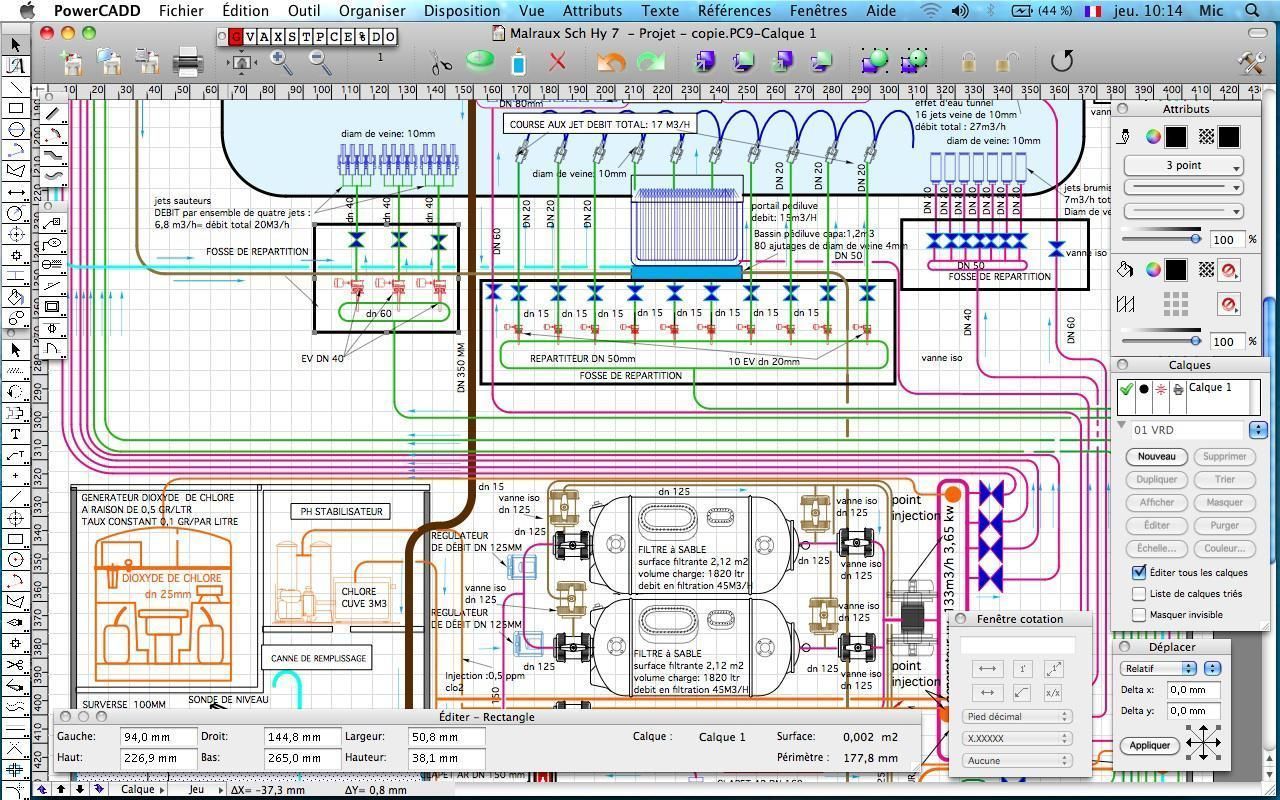This screenshot has height=800, width=1280.
Task: Open the '3 point' line weight dropdown
Action: pyautogui.click(x=1184, y=165)
